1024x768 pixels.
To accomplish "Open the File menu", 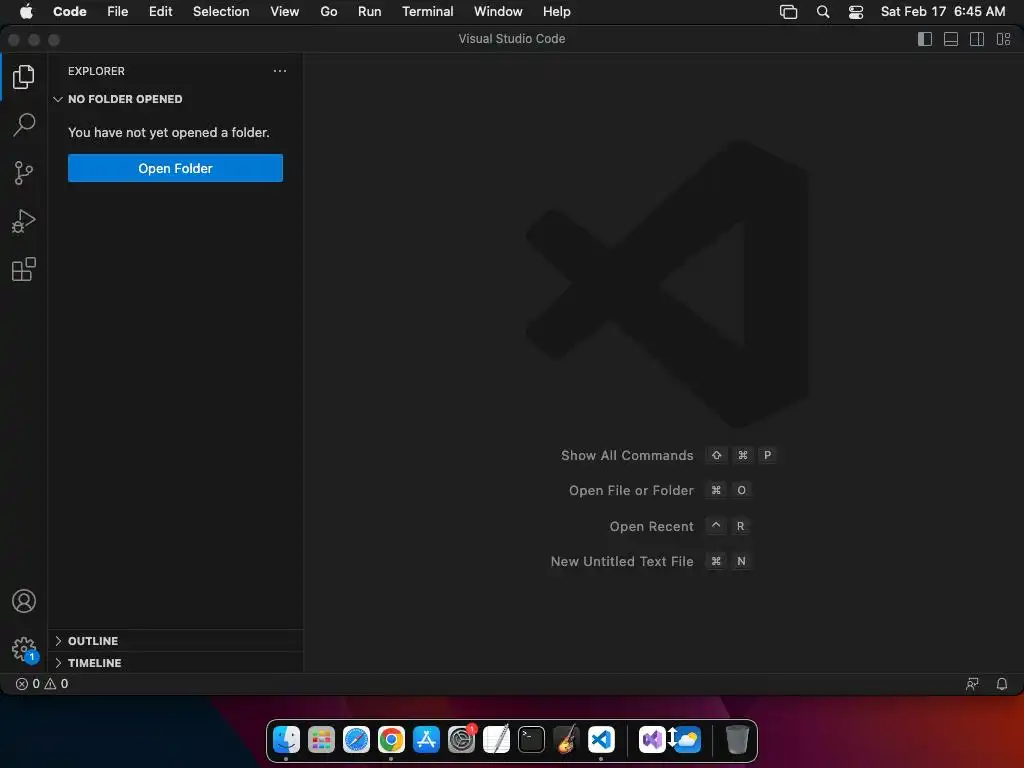I will (x=118, y=12).
